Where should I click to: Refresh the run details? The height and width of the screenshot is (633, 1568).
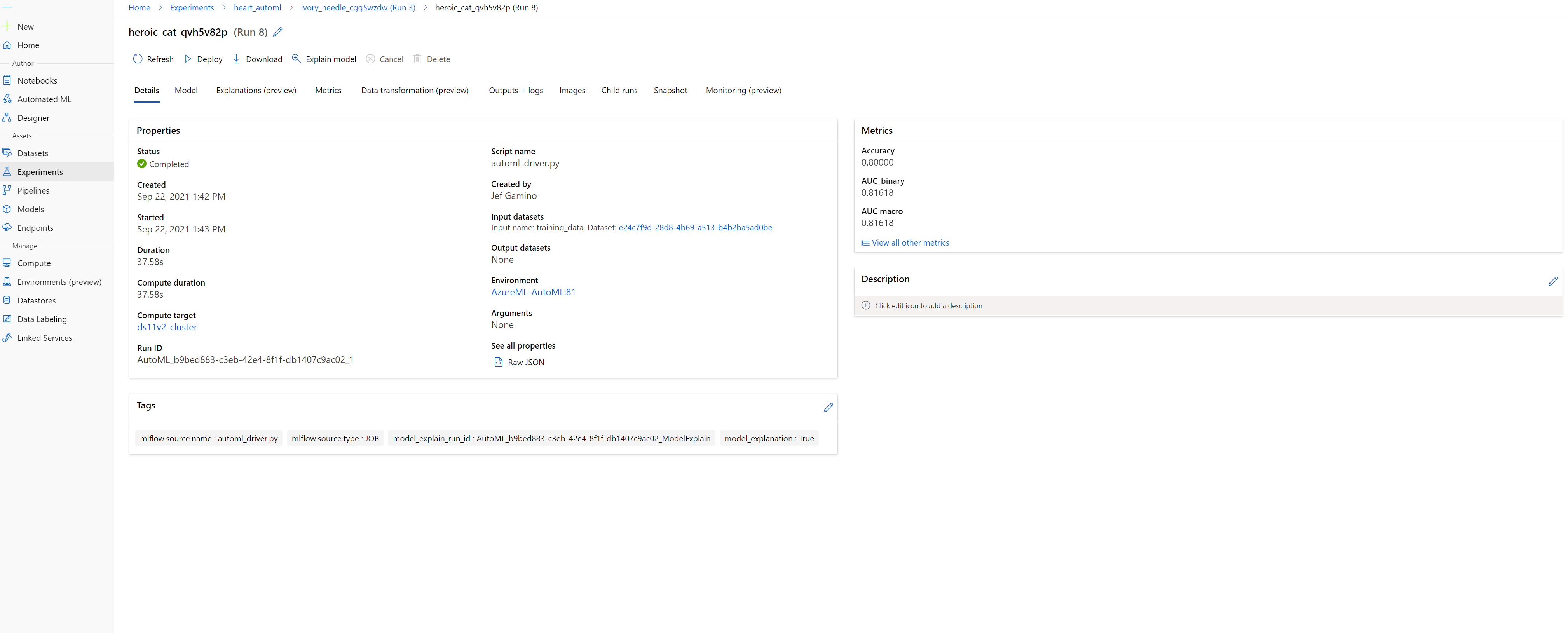point(153,58)
